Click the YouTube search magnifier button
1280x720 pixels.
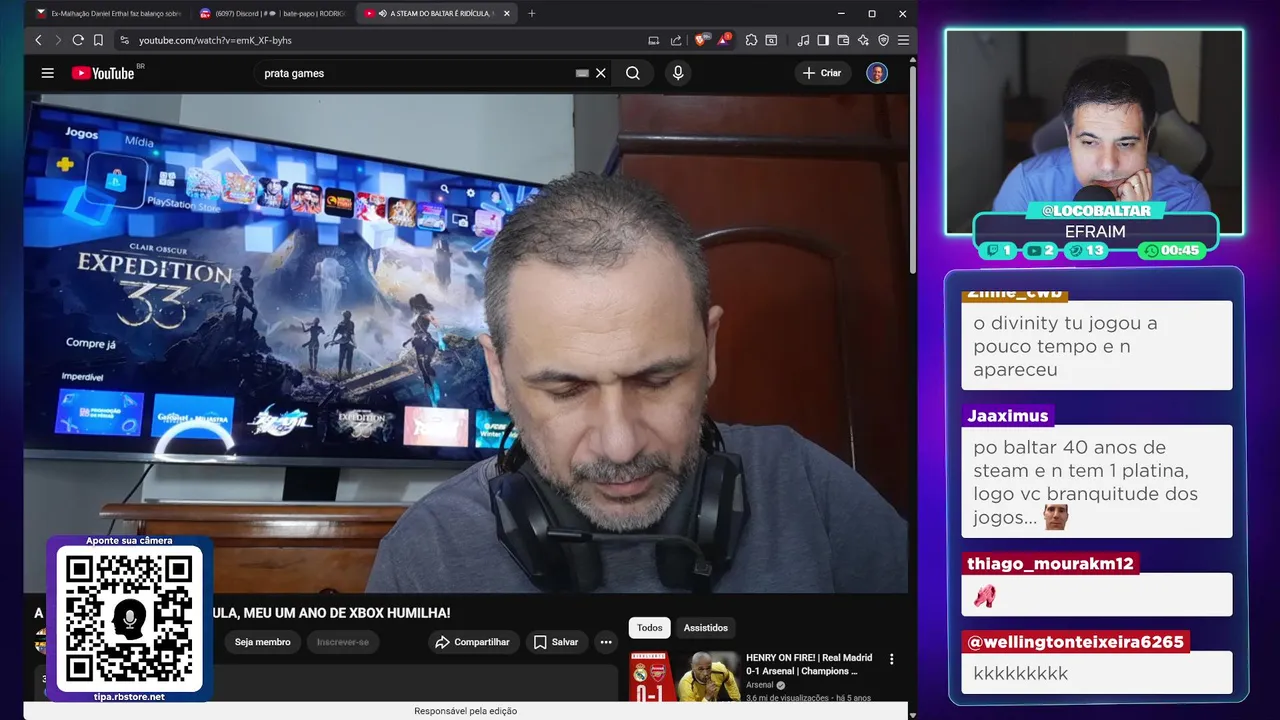pos(633,73)
